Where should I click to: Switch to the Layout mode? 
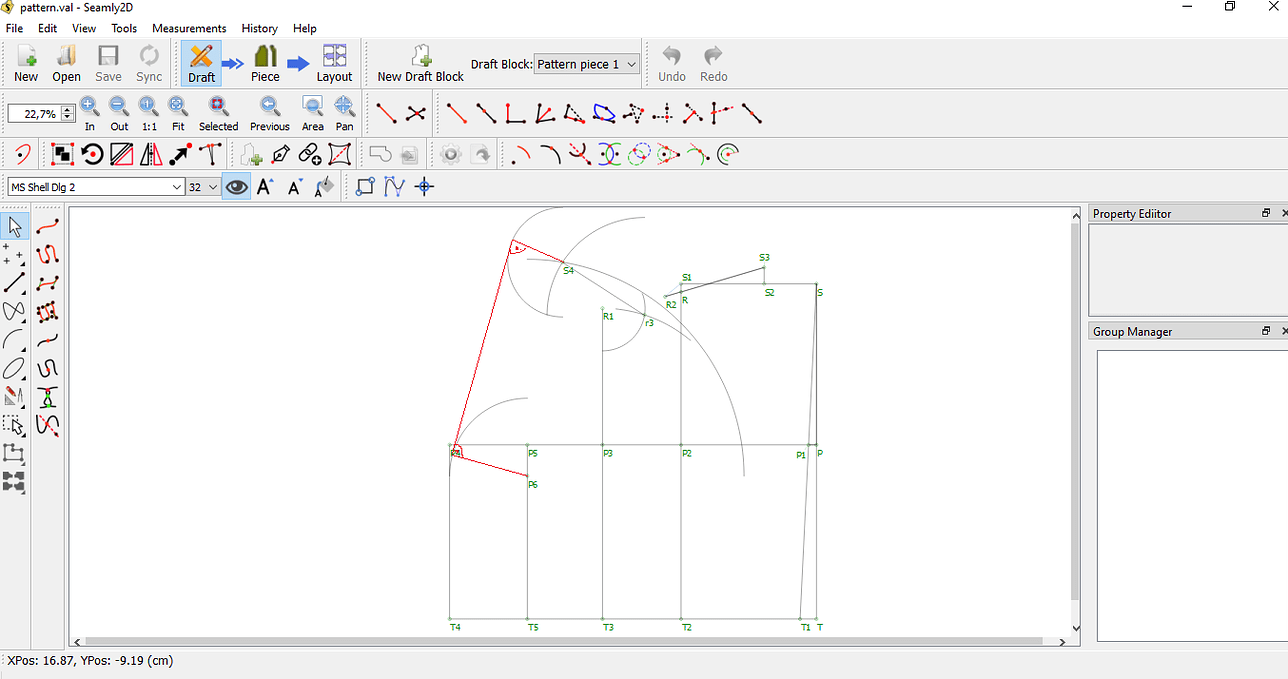[334, 62]
